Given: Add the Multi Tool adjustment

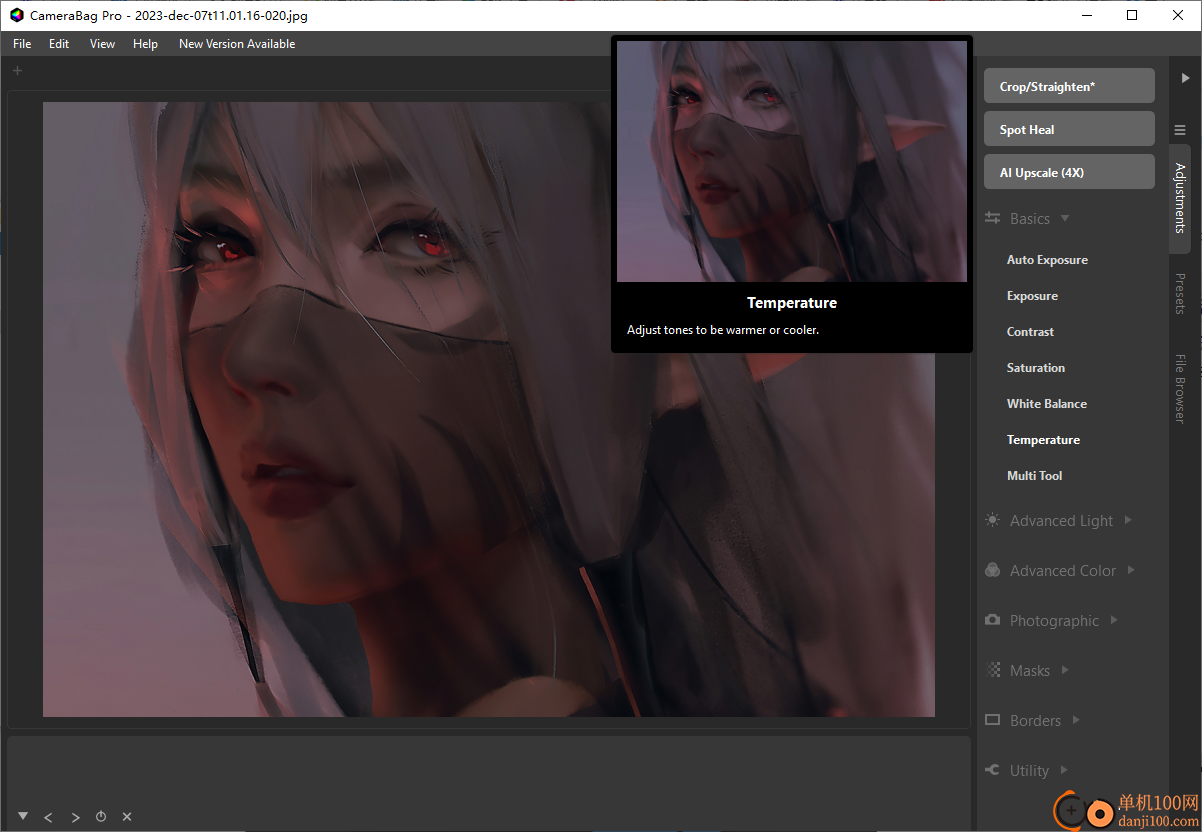Looking at the screenshot, I should (1034, 476).
